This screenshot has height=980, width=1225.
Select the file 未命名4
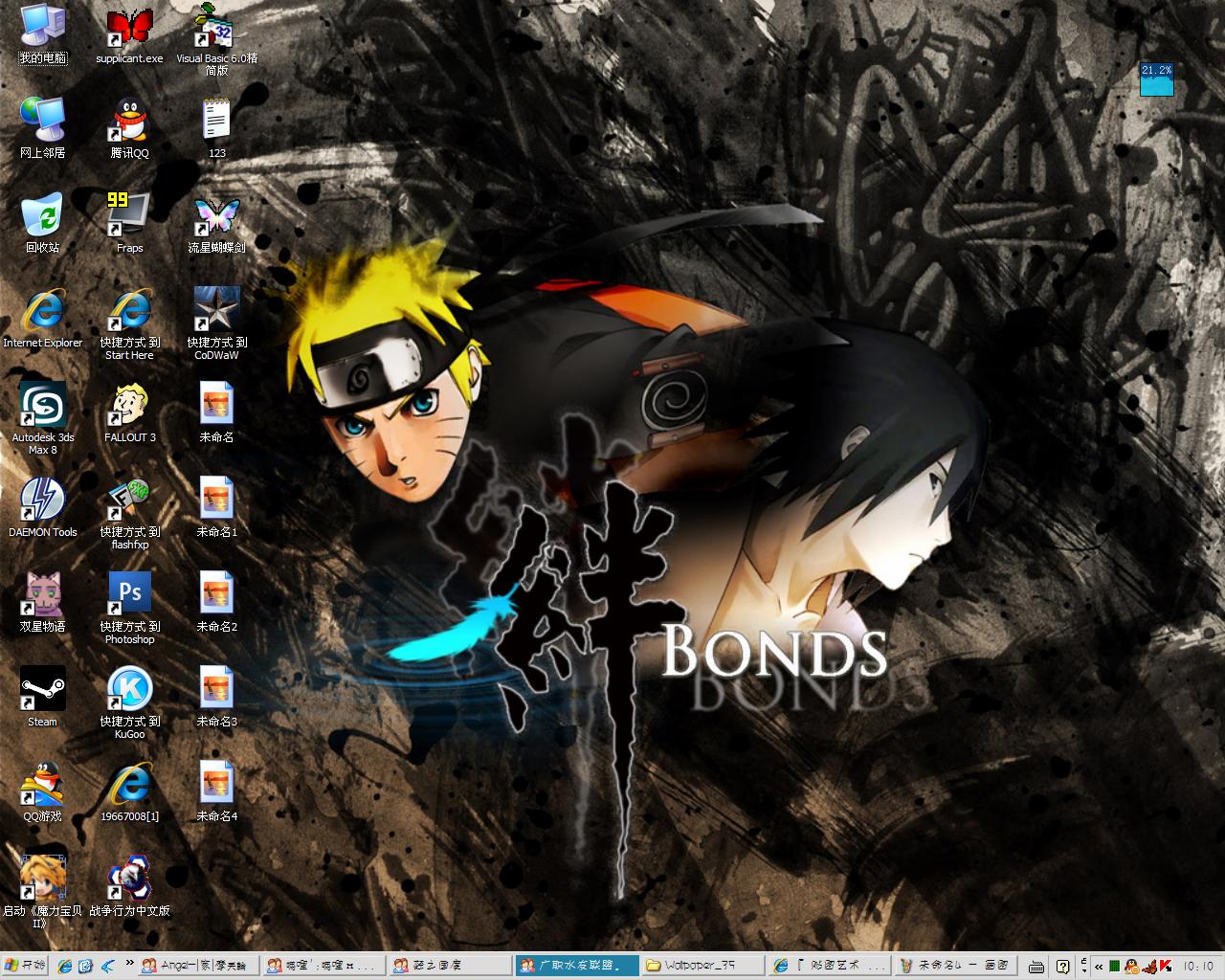point(217,791)
